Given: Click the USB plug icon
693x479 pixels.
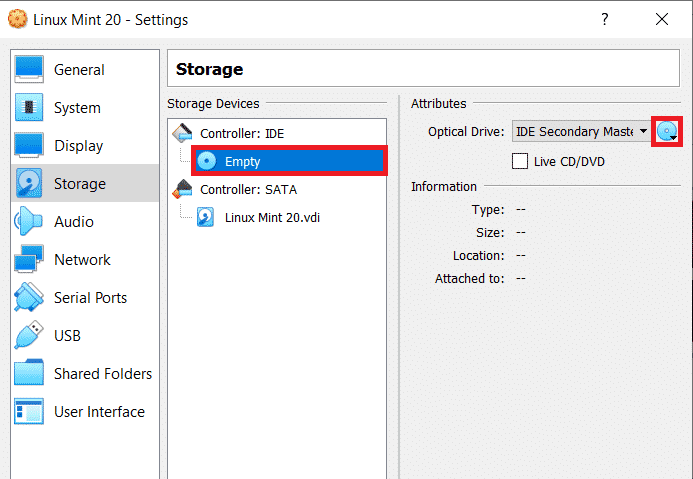Looking at the screenshot, I should [29, 336].
